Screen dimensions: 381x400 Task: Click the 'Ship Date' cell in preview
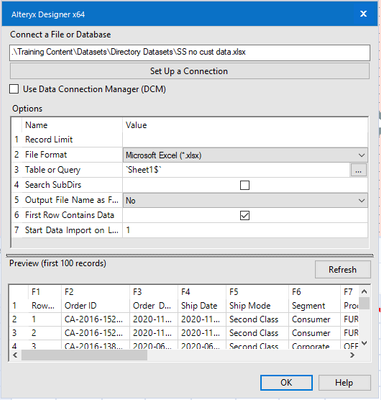click(202, 306)
